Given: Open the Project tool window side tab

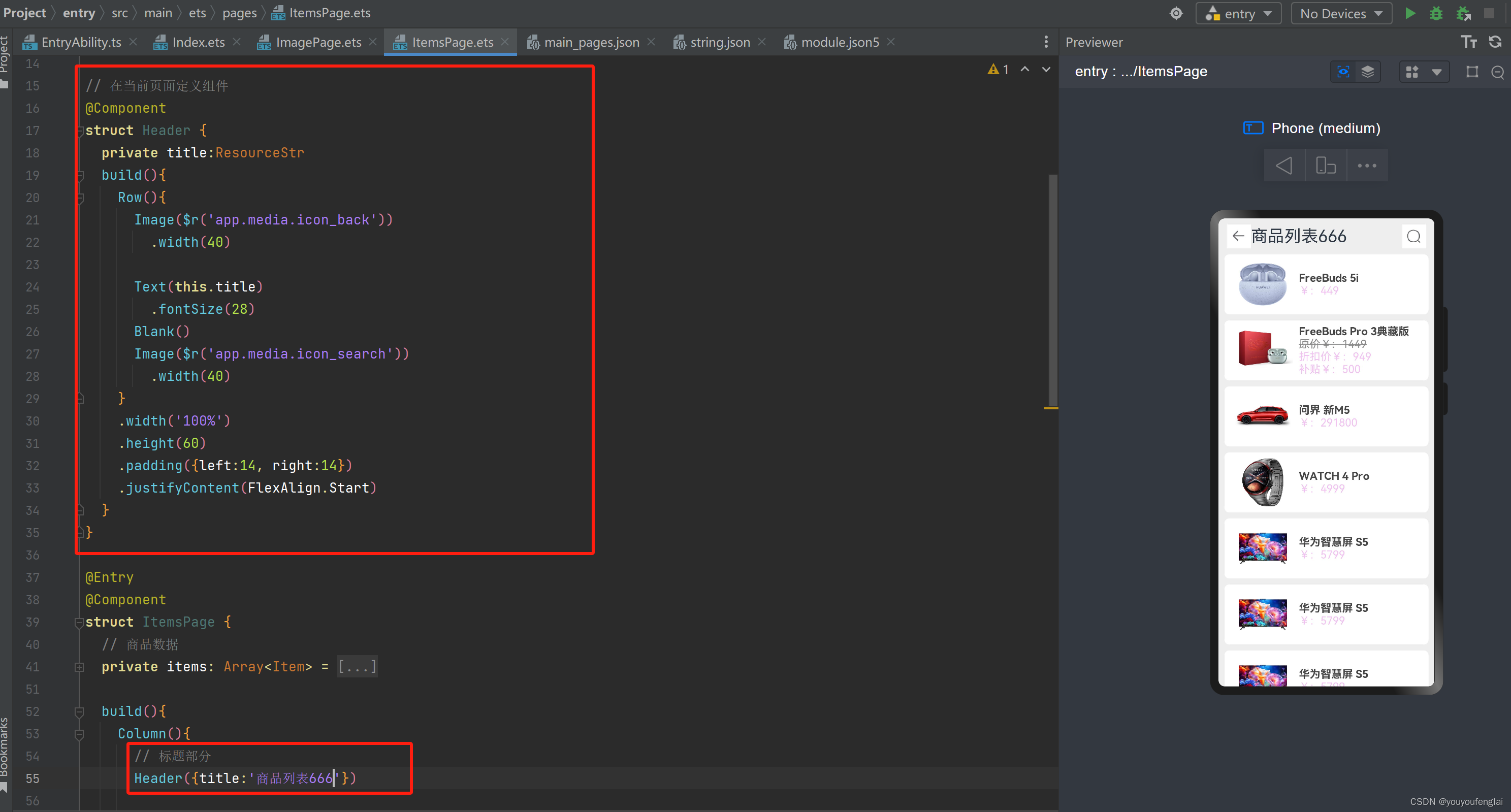Looking at the screenshot, I should [x=5, y=61].
